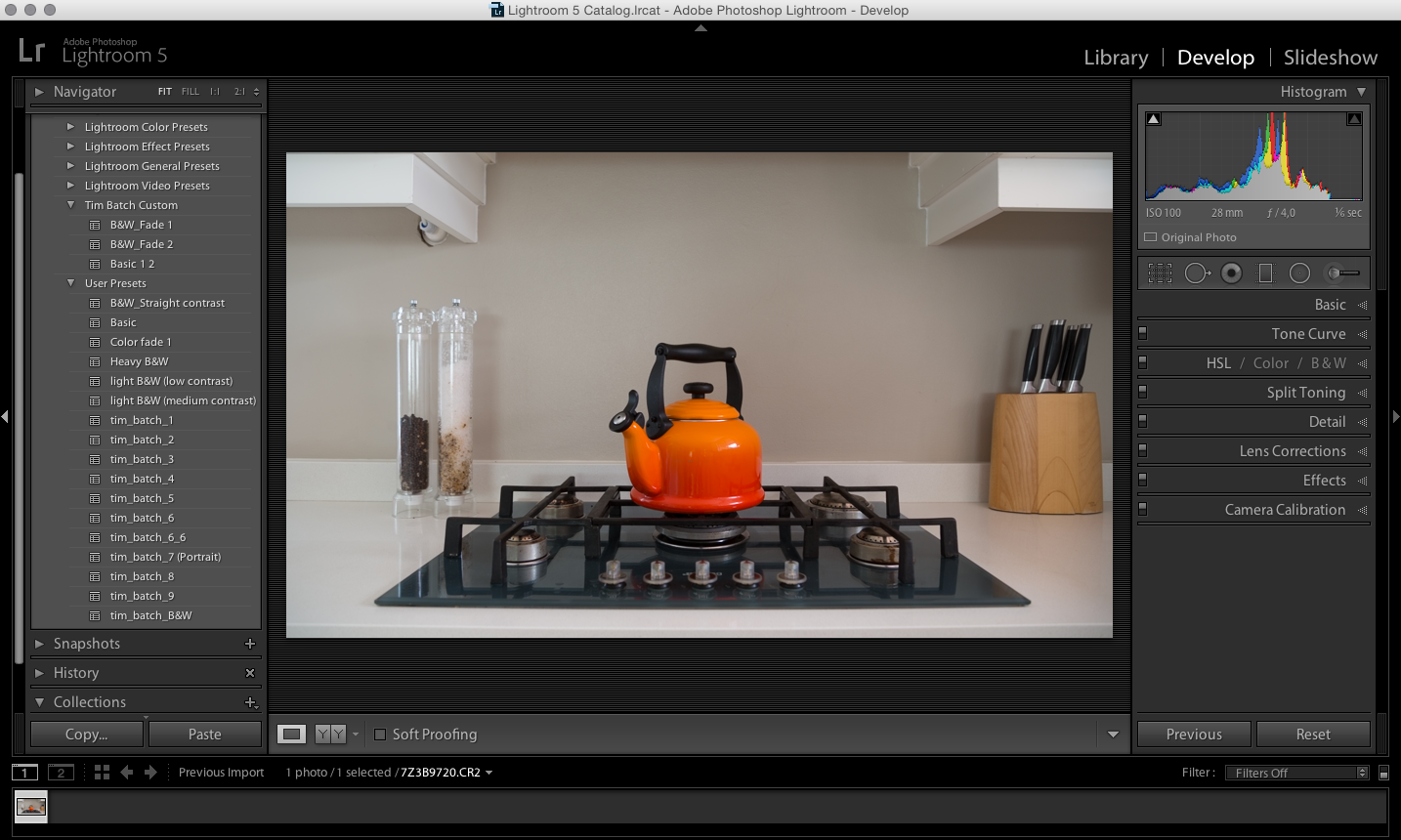Toggle Split Toning panel on/off switch
This screenshot has height=840, width=1401.
click(x=1142, y=392)
